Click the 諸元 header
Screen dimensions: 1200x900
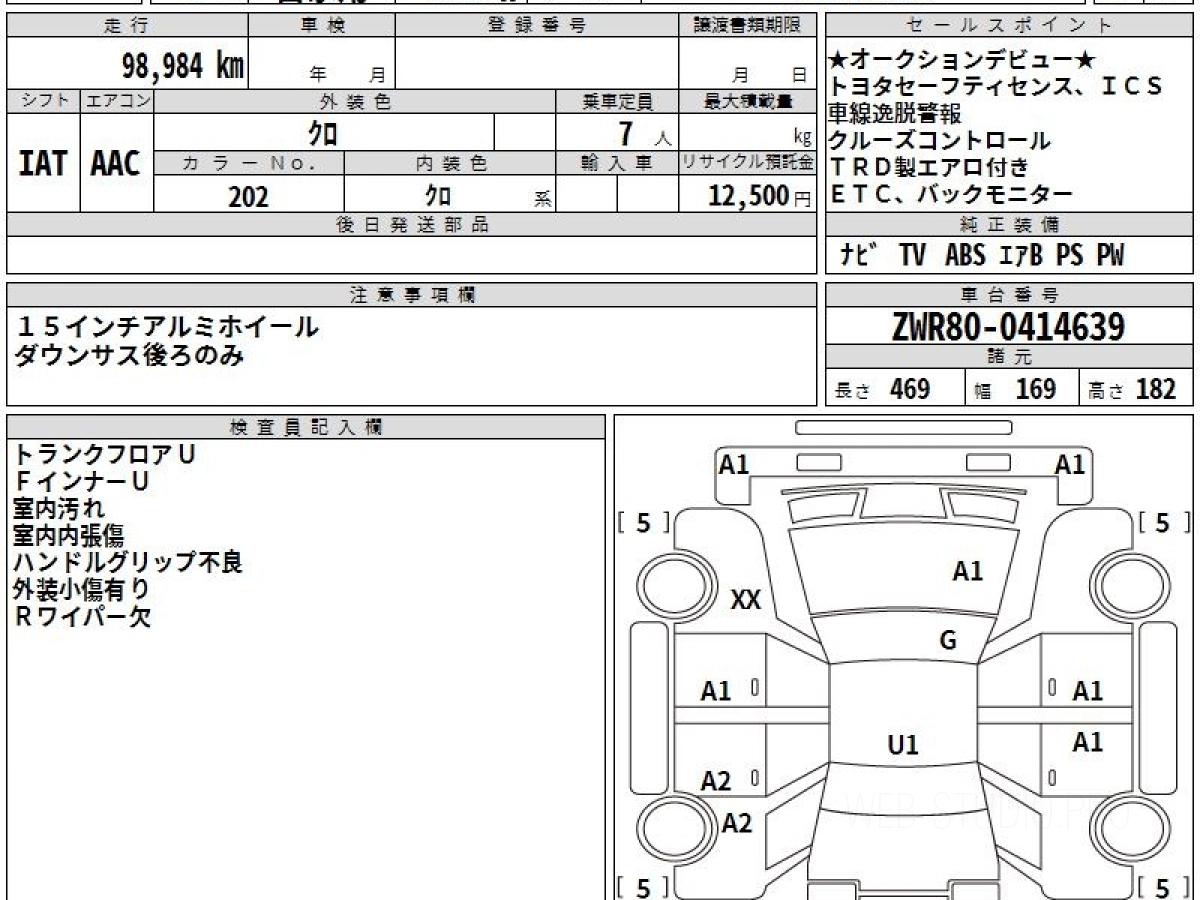pos(1010,357)
